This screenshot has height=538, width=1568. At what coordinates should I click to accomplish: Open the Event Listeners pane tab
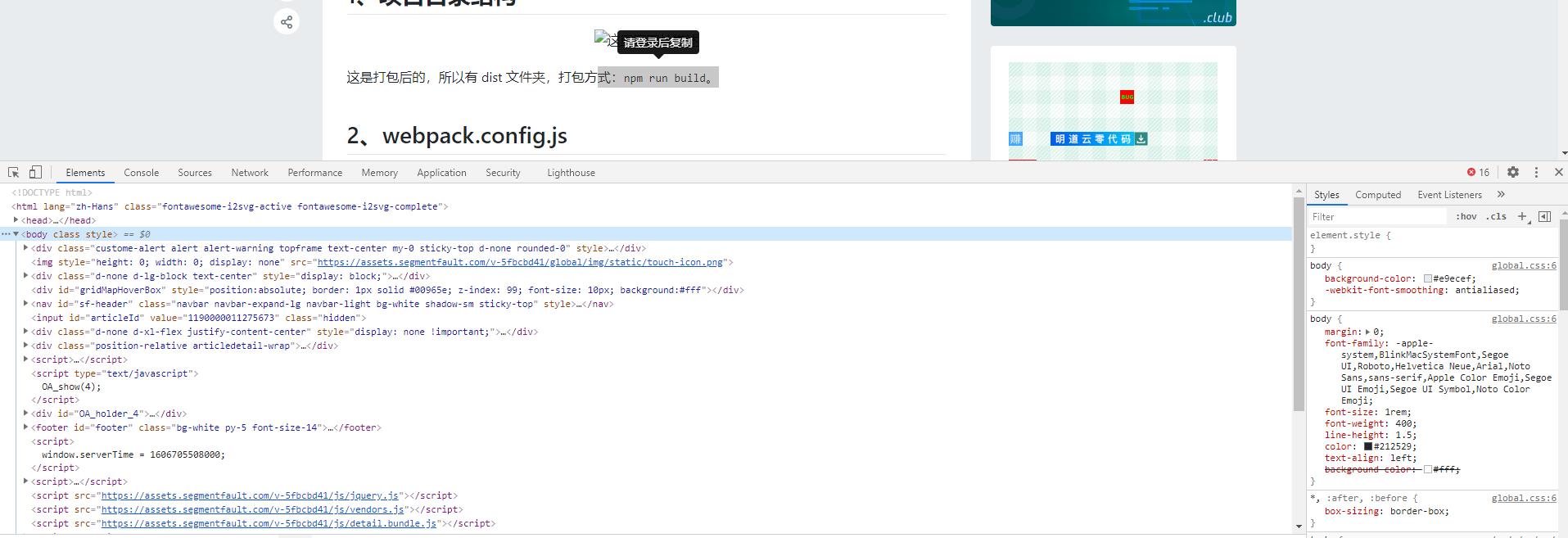1449,195
